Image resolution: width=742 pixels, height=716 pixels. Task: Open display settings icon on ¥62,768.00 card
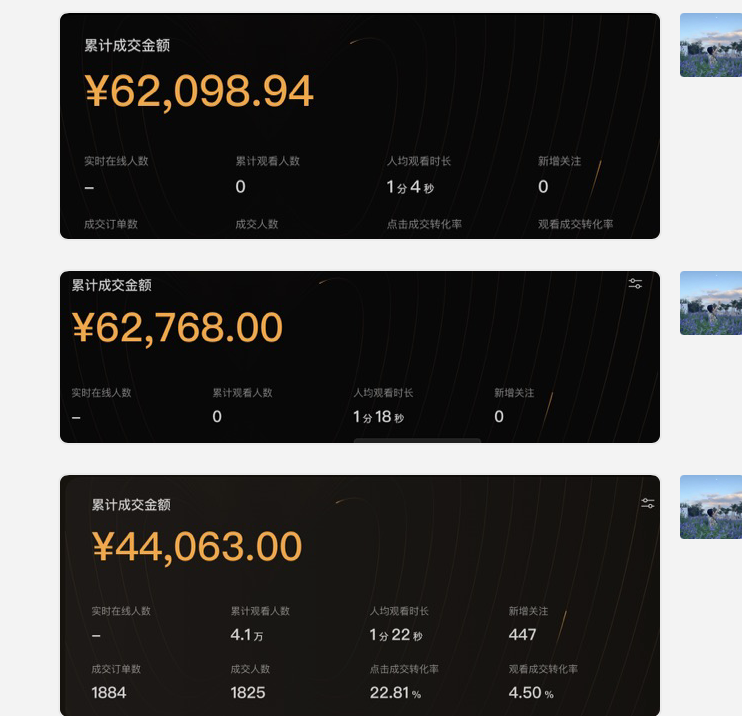point(635,284)
